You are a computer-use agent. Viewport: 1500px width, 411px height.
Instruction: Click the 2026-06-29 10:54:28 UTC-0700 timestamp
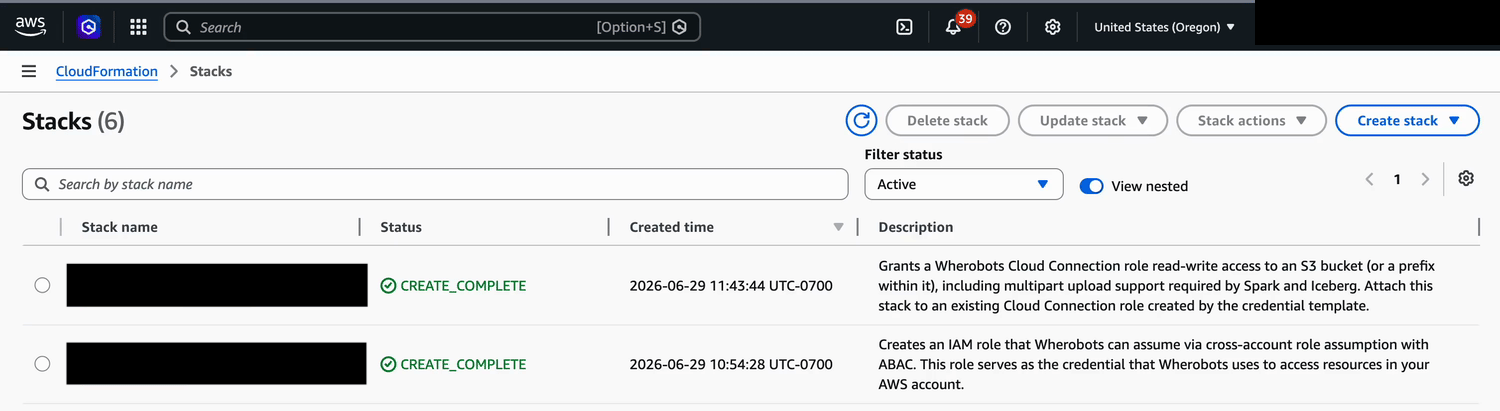(731, 365)
